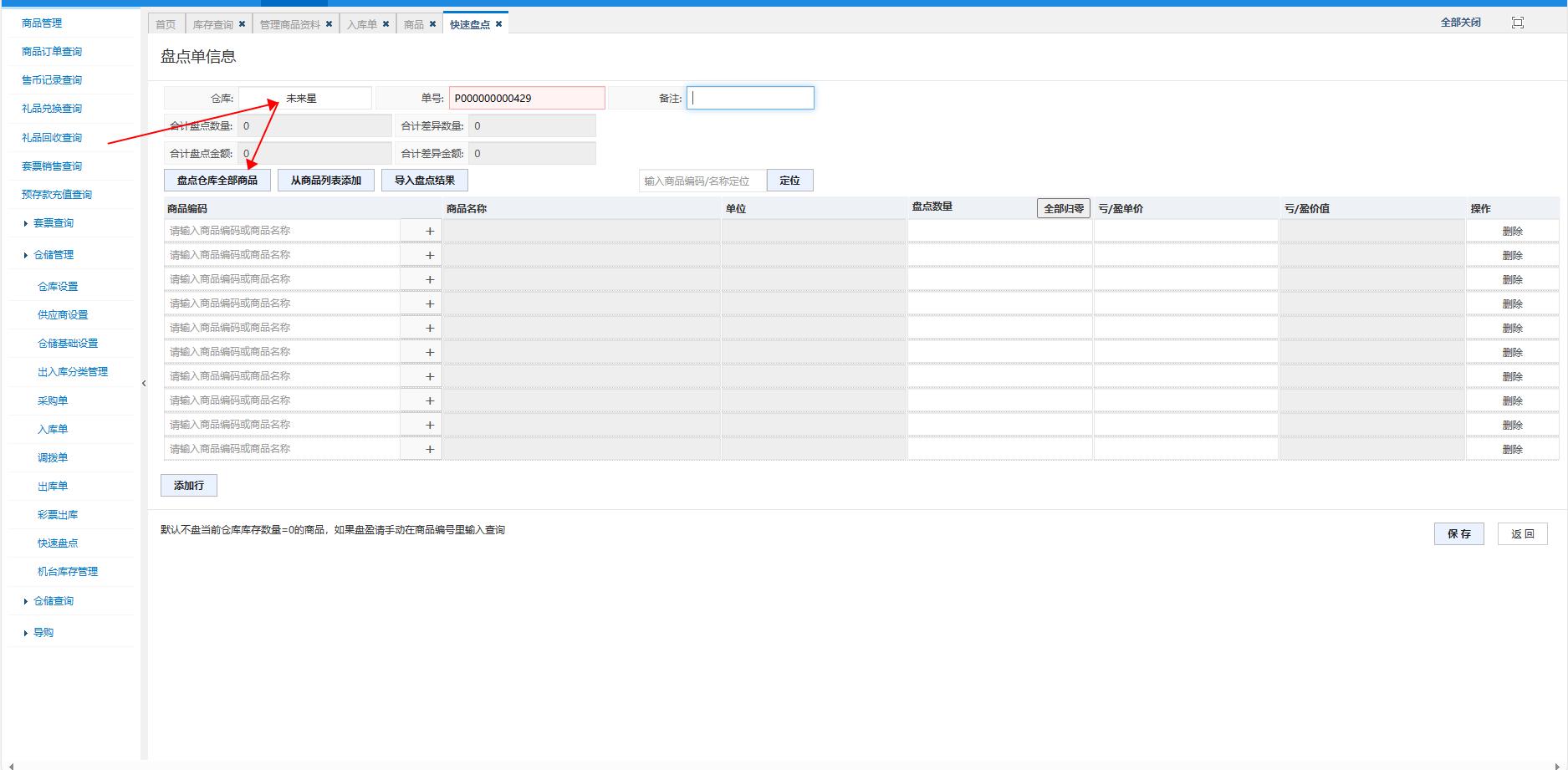Open 商品管理 in the sidebar
The image size is (1568, 770).
click(42, 23)
